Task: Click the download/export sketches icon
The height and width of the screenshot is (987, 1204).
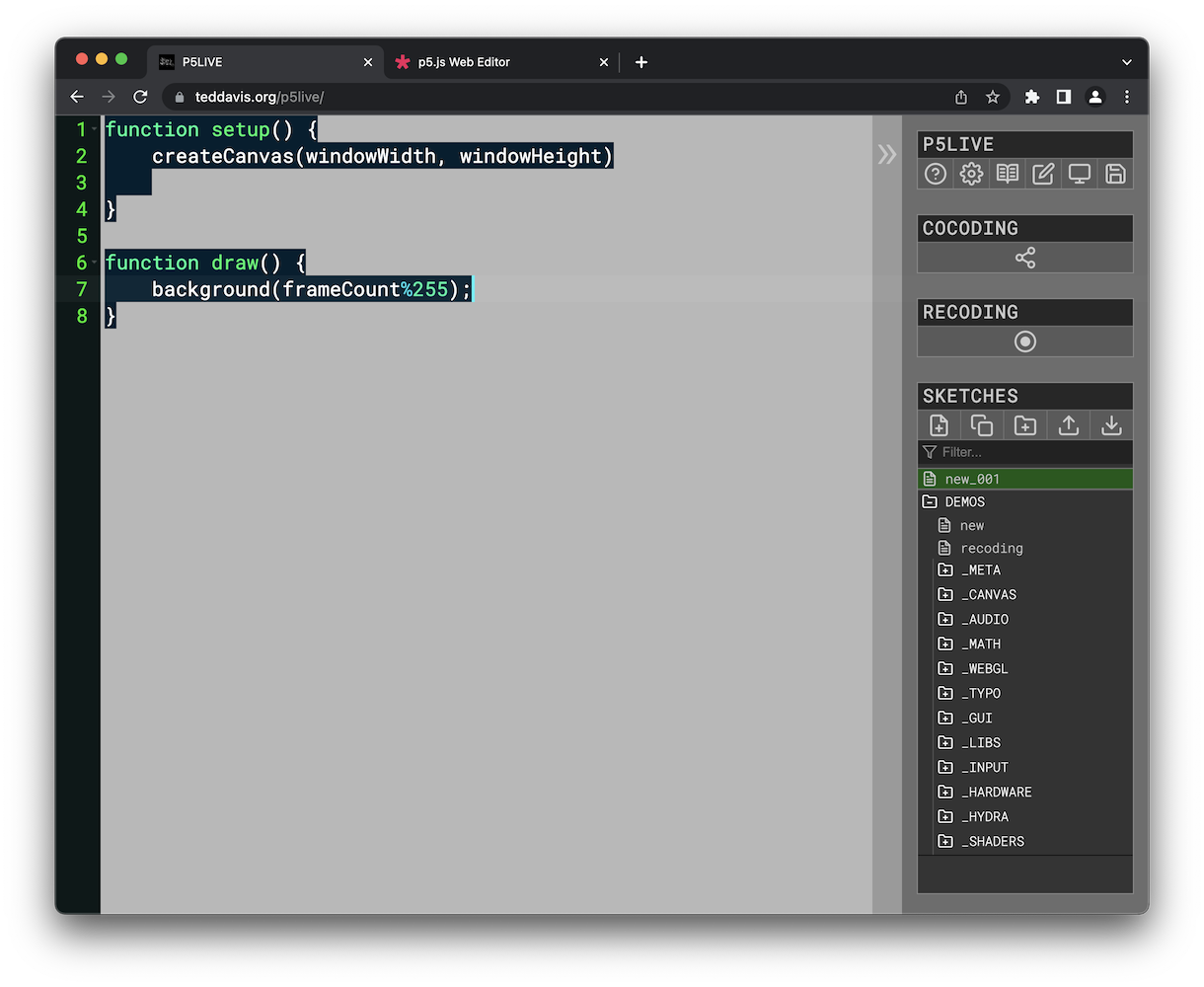Action: (1111, 425)
